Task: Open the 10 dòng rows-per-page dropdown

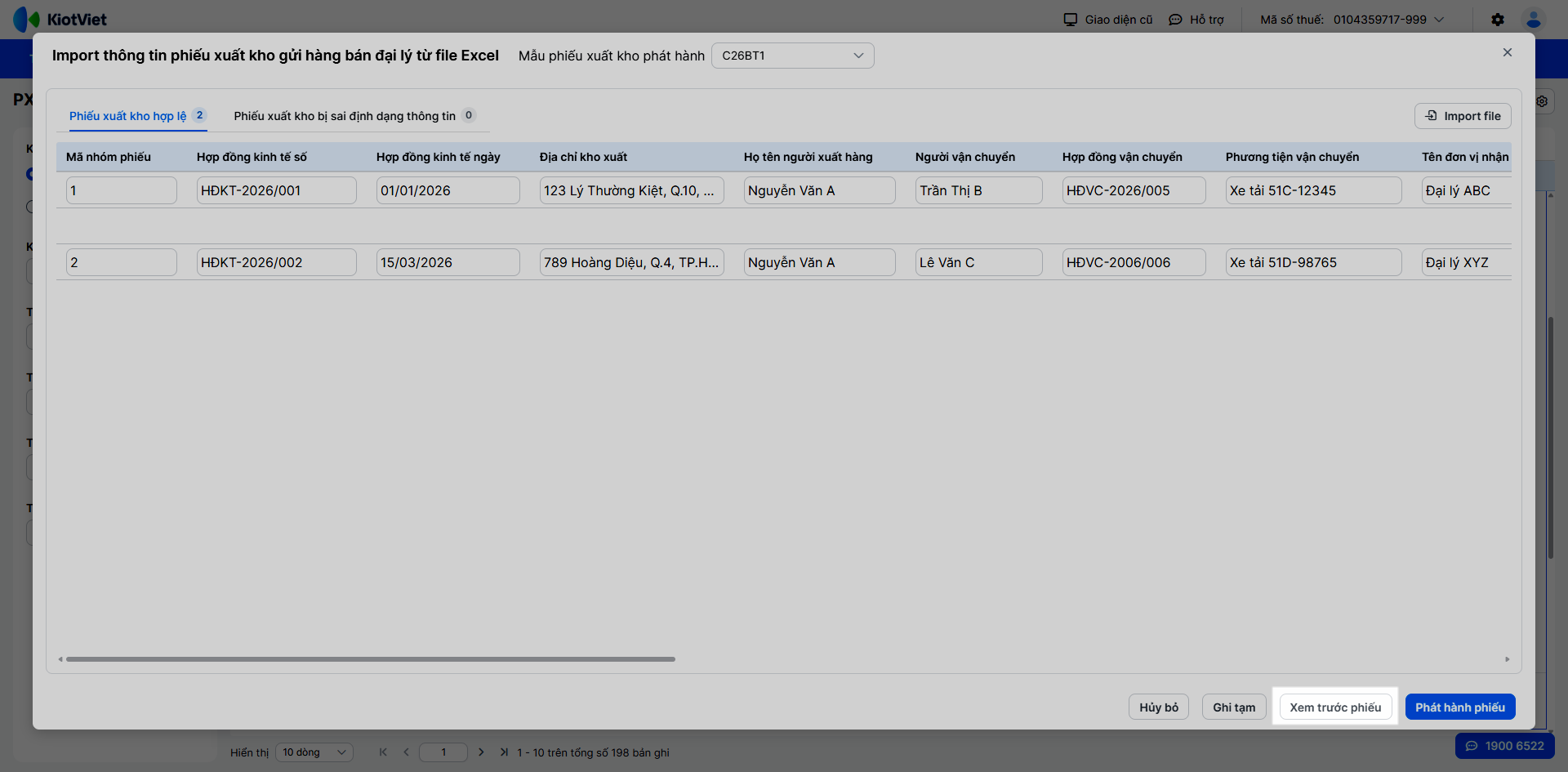Action: [x=314, y=752]
